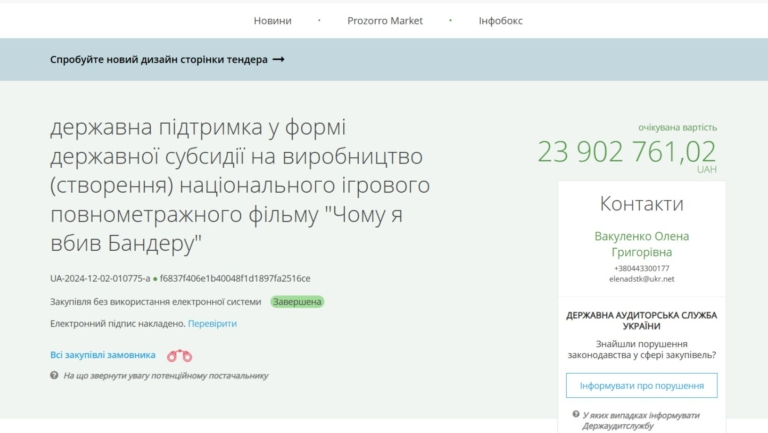Expand 'На що звернути увагу' hint

pos(165,376)
